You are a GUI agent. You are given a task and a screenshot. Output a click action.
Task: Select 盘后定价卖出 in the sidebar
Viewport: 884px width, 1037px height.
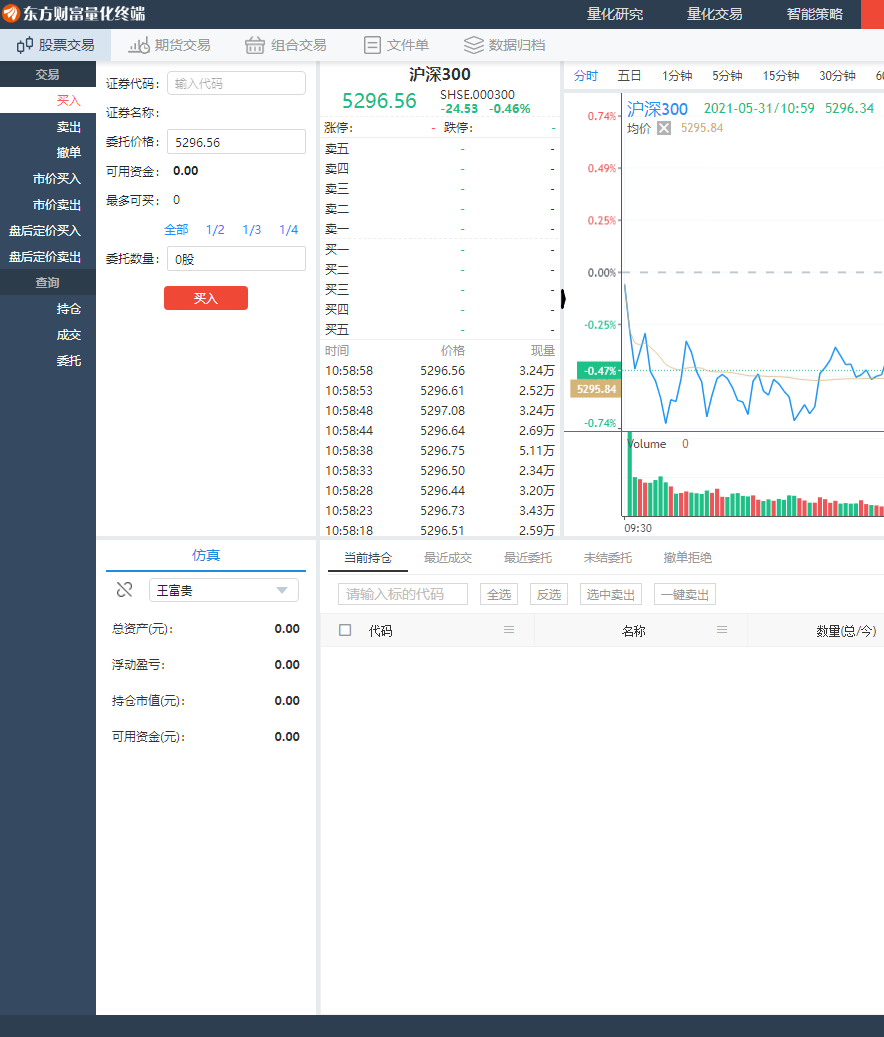point(48,257)
